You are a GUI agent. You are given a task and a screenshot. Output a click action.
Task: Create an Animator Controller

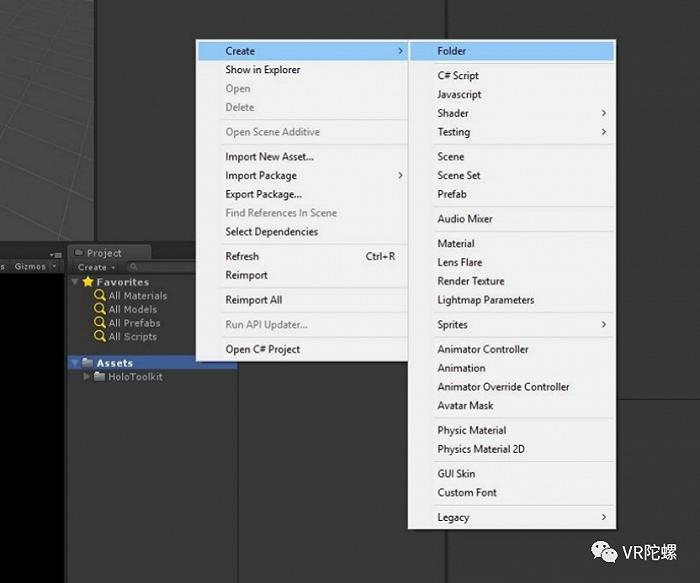coord(512,350)
